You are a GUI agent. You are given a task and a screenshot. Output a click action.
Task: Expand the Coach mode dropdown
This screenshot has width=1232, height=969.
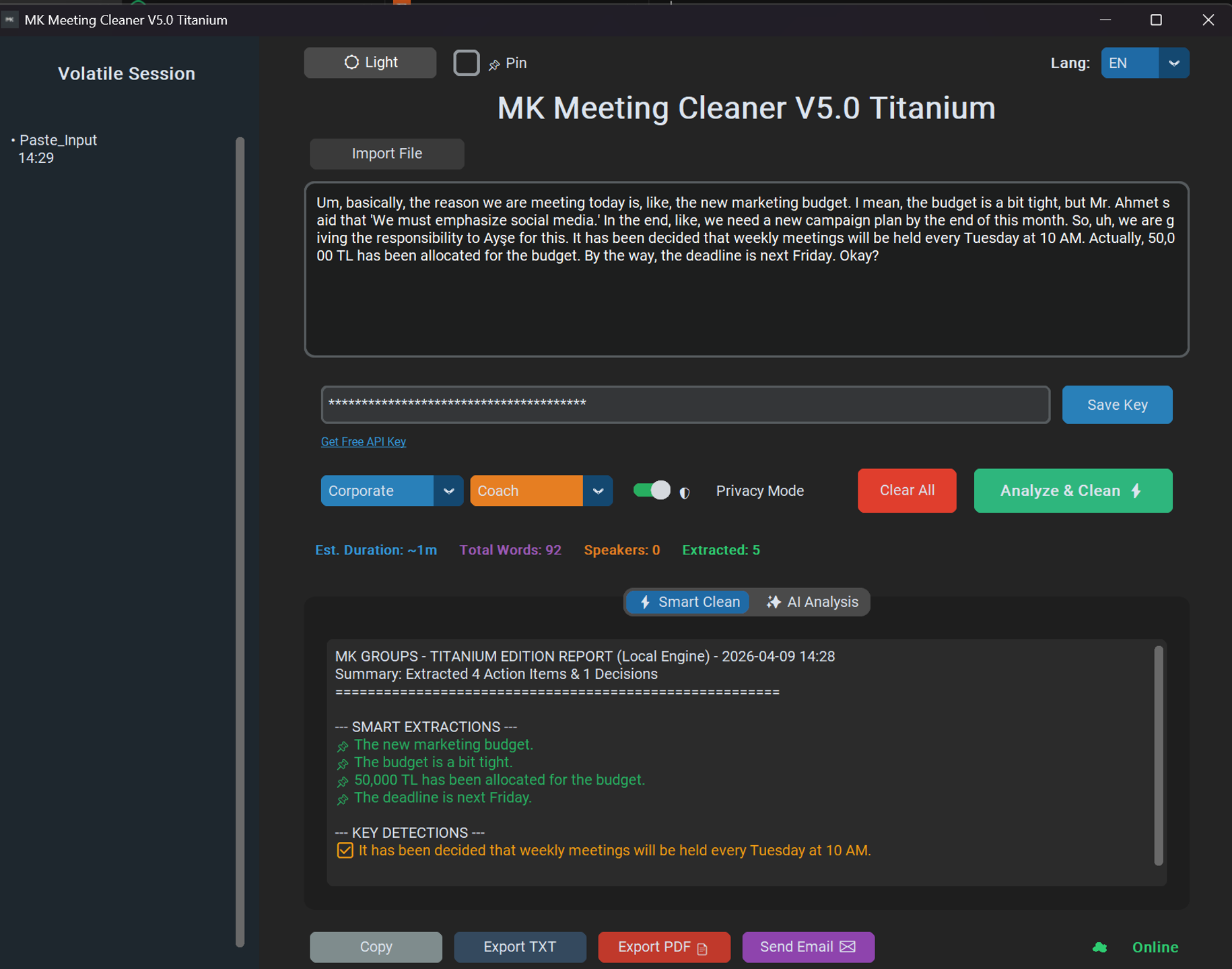541,491
